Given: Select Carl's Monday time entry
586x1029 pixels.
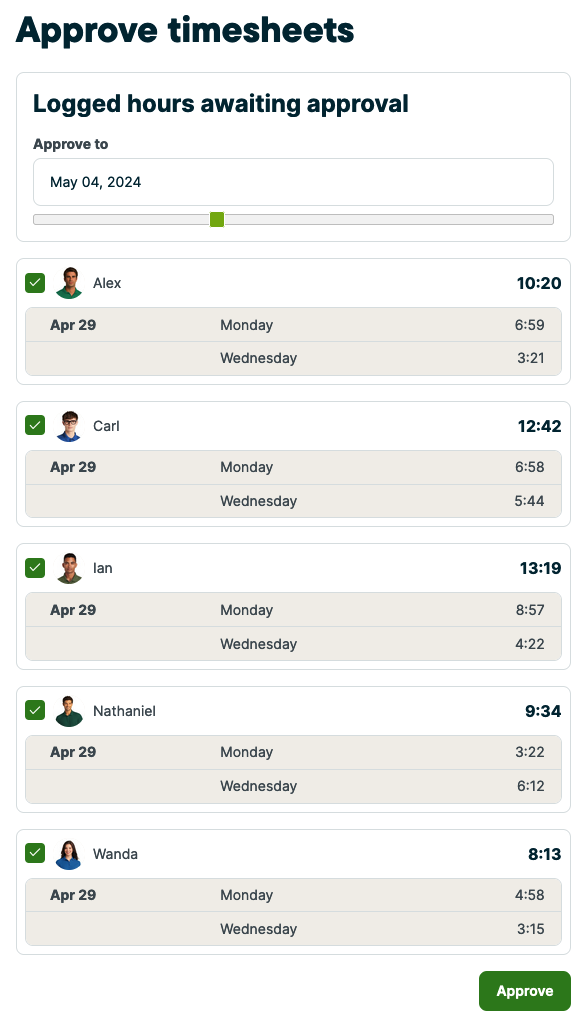Looking at the screenshot, I should tap(293, 467).
